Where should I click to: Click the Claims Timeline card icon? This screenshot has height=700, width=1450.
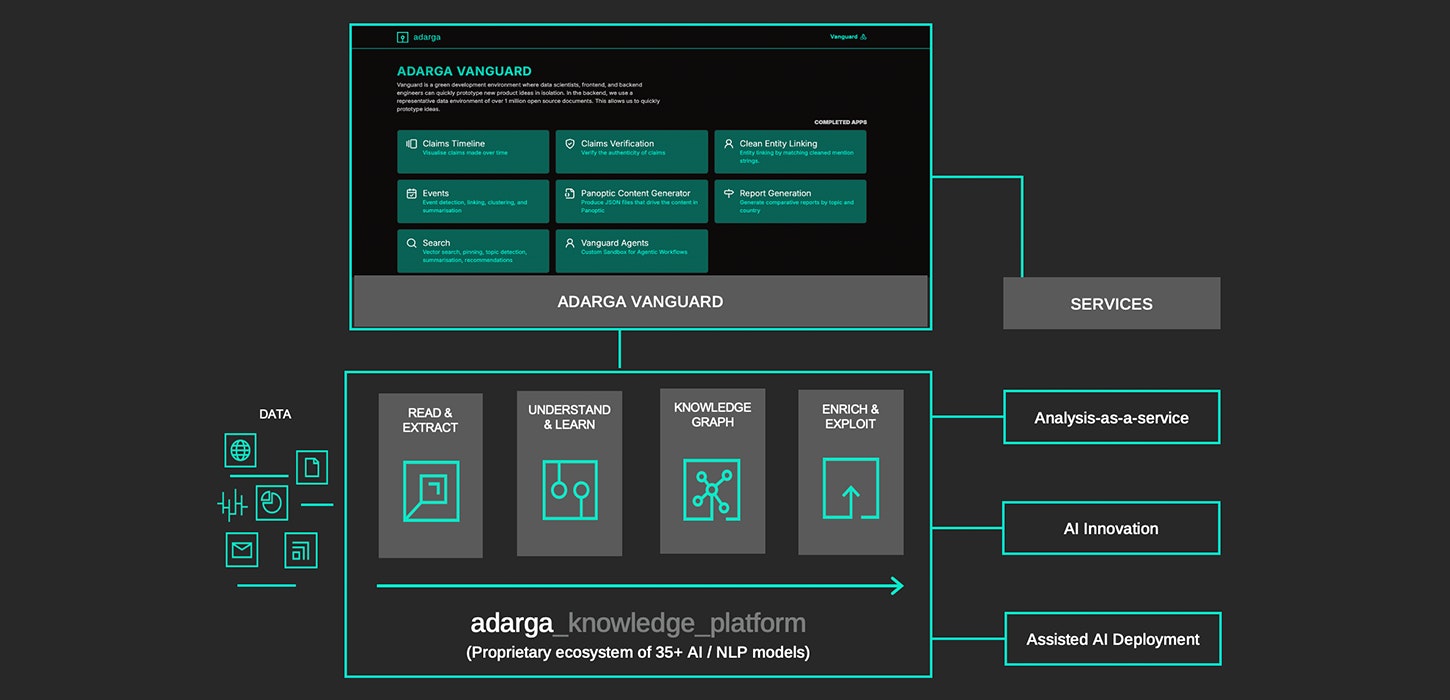pyautogui.click(x=411, y=144)
